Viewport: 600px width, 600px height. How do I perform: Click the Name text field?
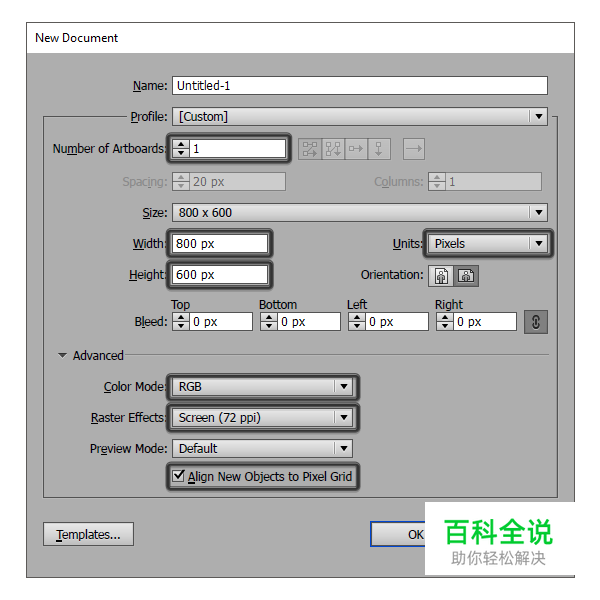pyautogui.click(x=360, y=86)
